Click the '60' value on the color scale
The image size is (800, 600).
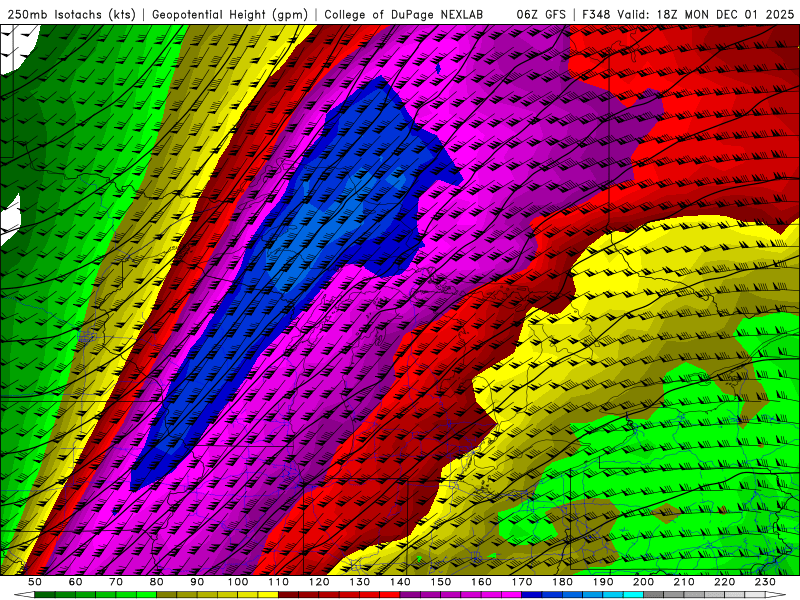(x=75, y=582)
